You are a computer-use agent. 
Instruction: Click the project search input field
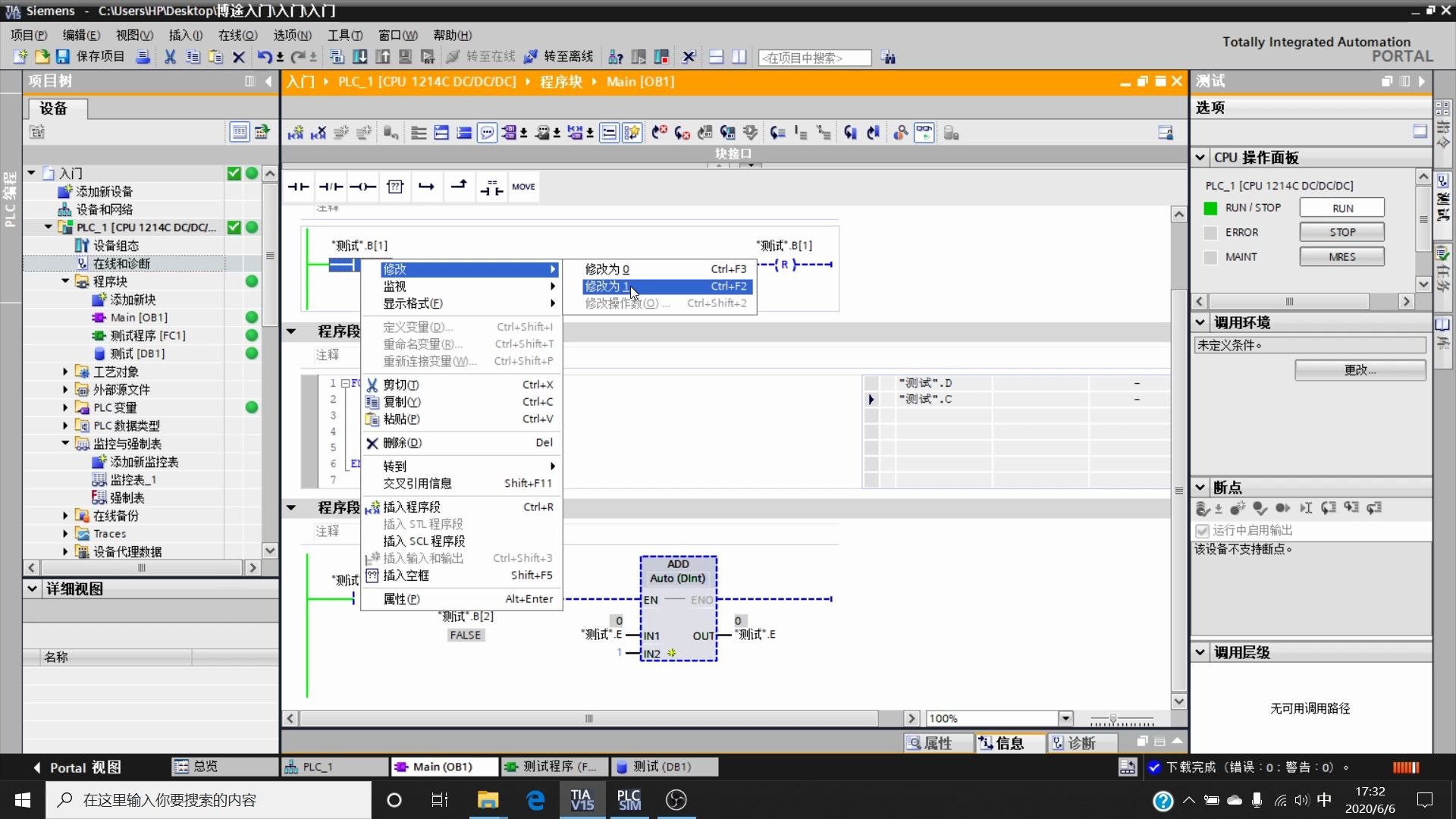pos(814,58)
